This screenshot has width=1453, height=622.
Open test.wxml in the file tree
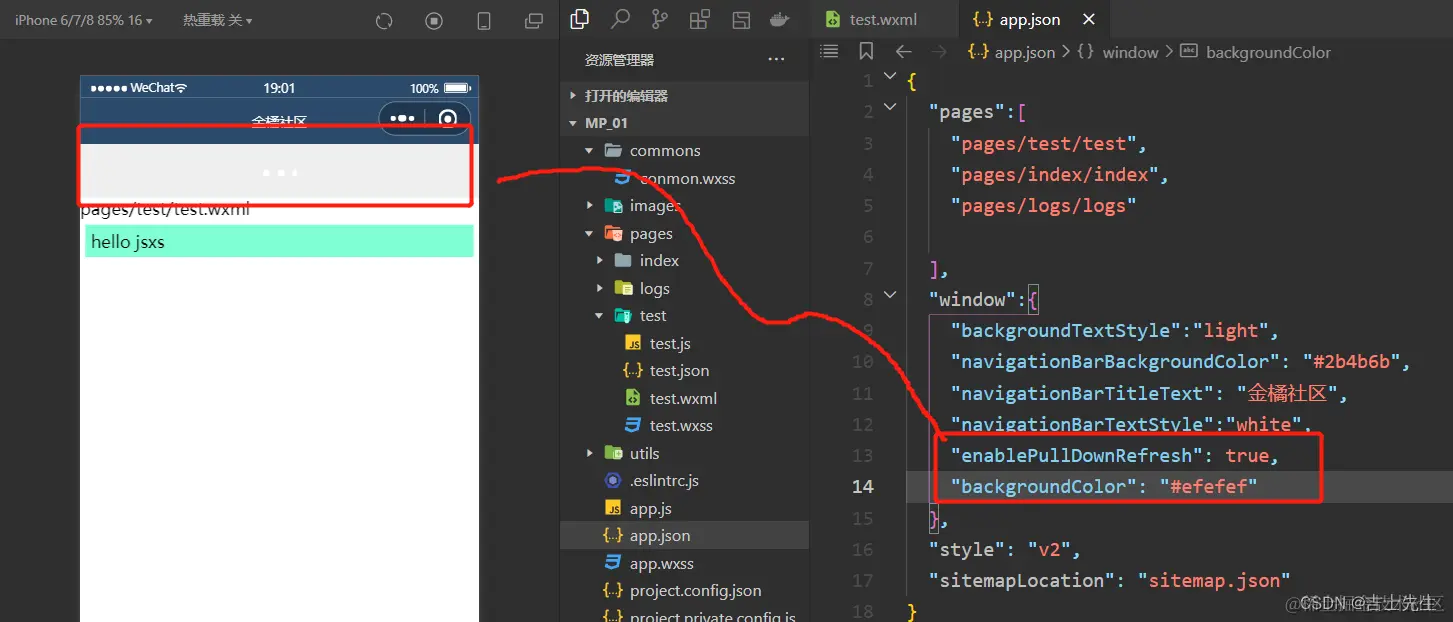[x=684, y=398]
